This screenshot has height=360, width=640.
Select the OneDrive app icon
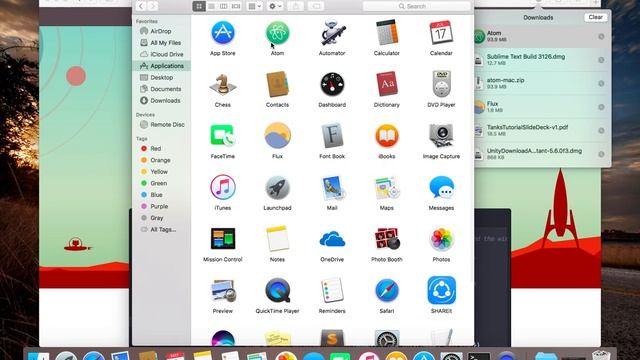pyautogui.click(x=332, y=239)
